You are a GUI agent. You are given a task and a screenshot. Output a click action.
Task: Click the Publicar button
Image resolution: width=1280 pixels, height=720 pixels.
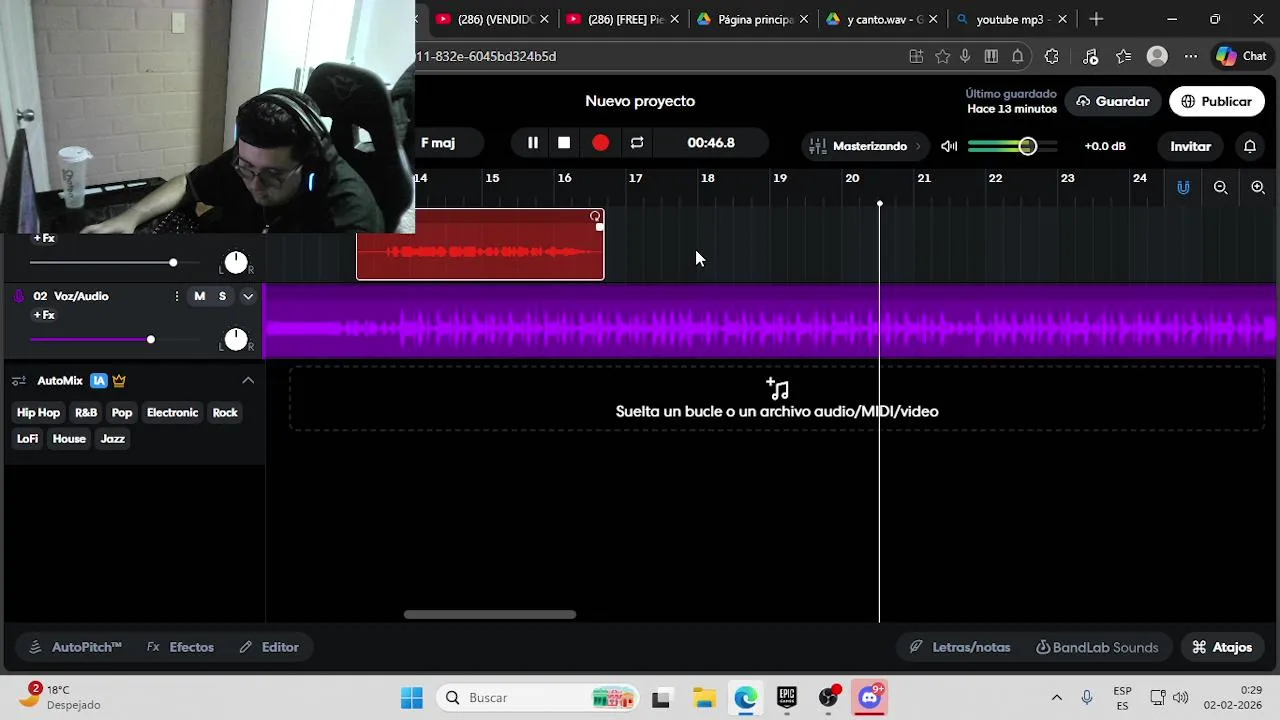pyautogui.click(x=1216, y=101)
